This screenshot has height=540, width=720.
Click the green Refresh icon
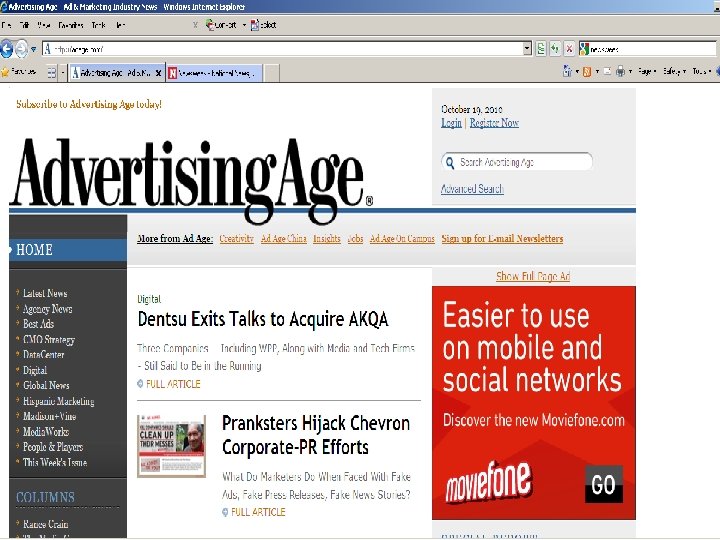(x=555, y=48)
